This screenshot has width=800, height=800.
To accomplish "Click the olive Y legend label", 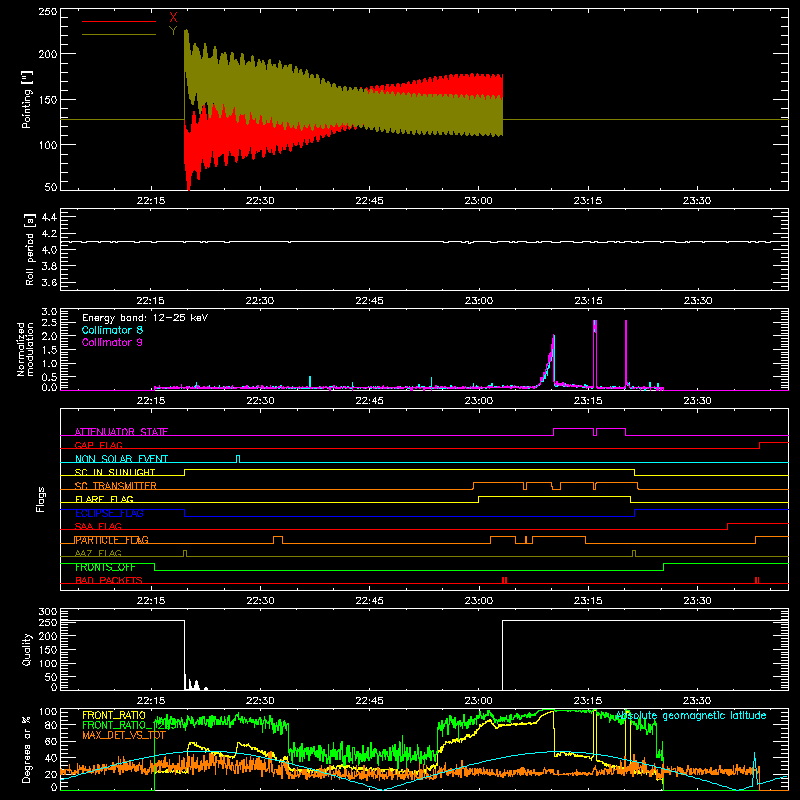I will [173, 31].
